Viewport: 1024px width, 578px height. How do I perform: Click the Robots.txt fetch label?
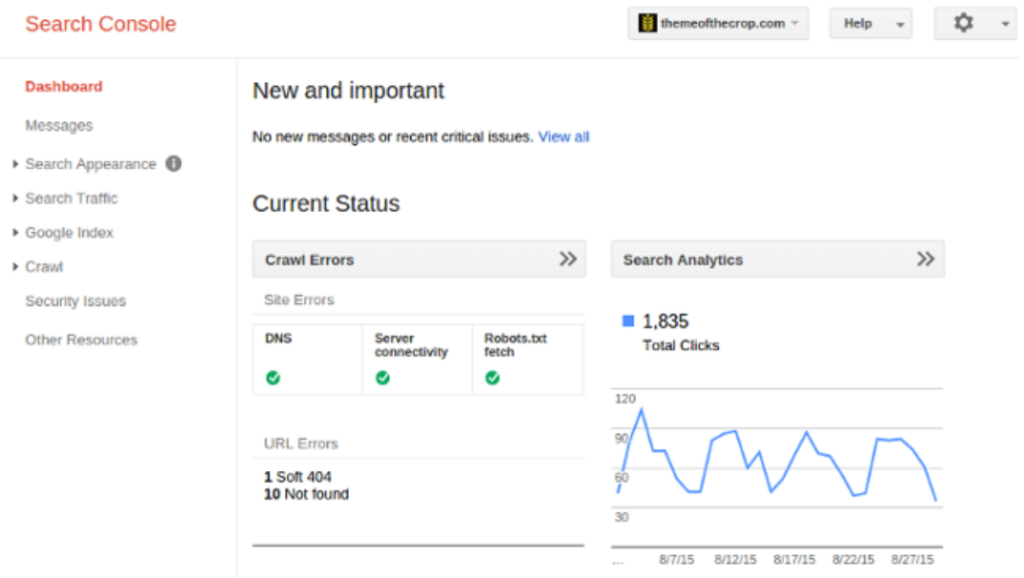(515, 345)
